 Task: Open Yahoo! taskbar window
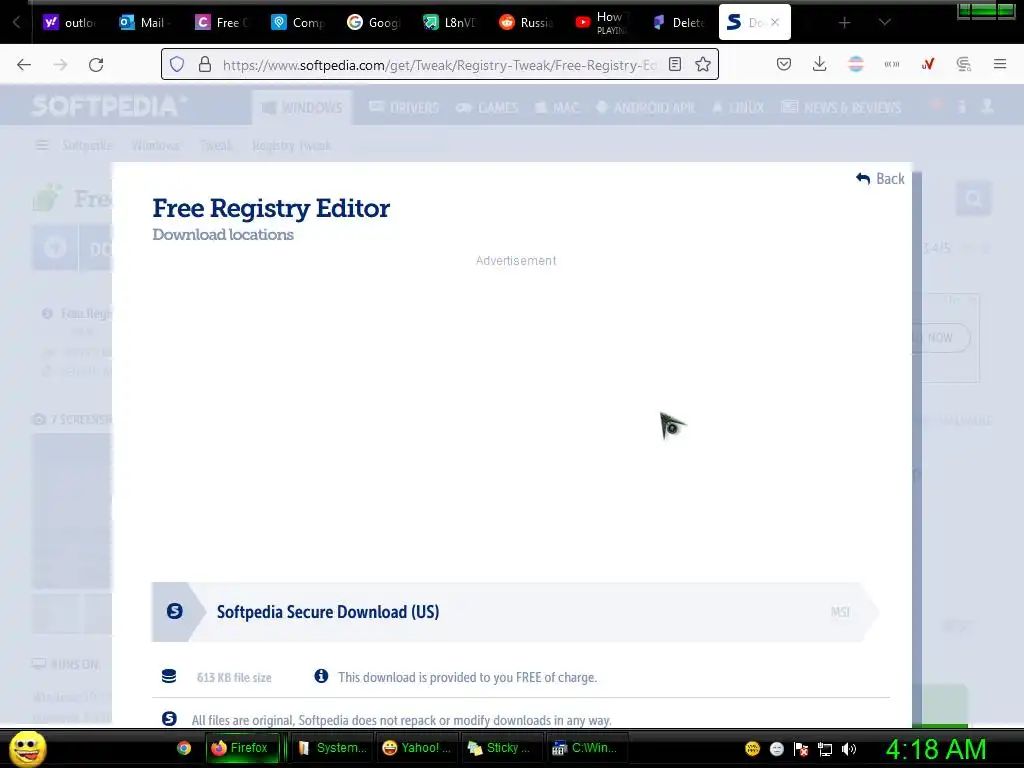[x=417, y=748]
